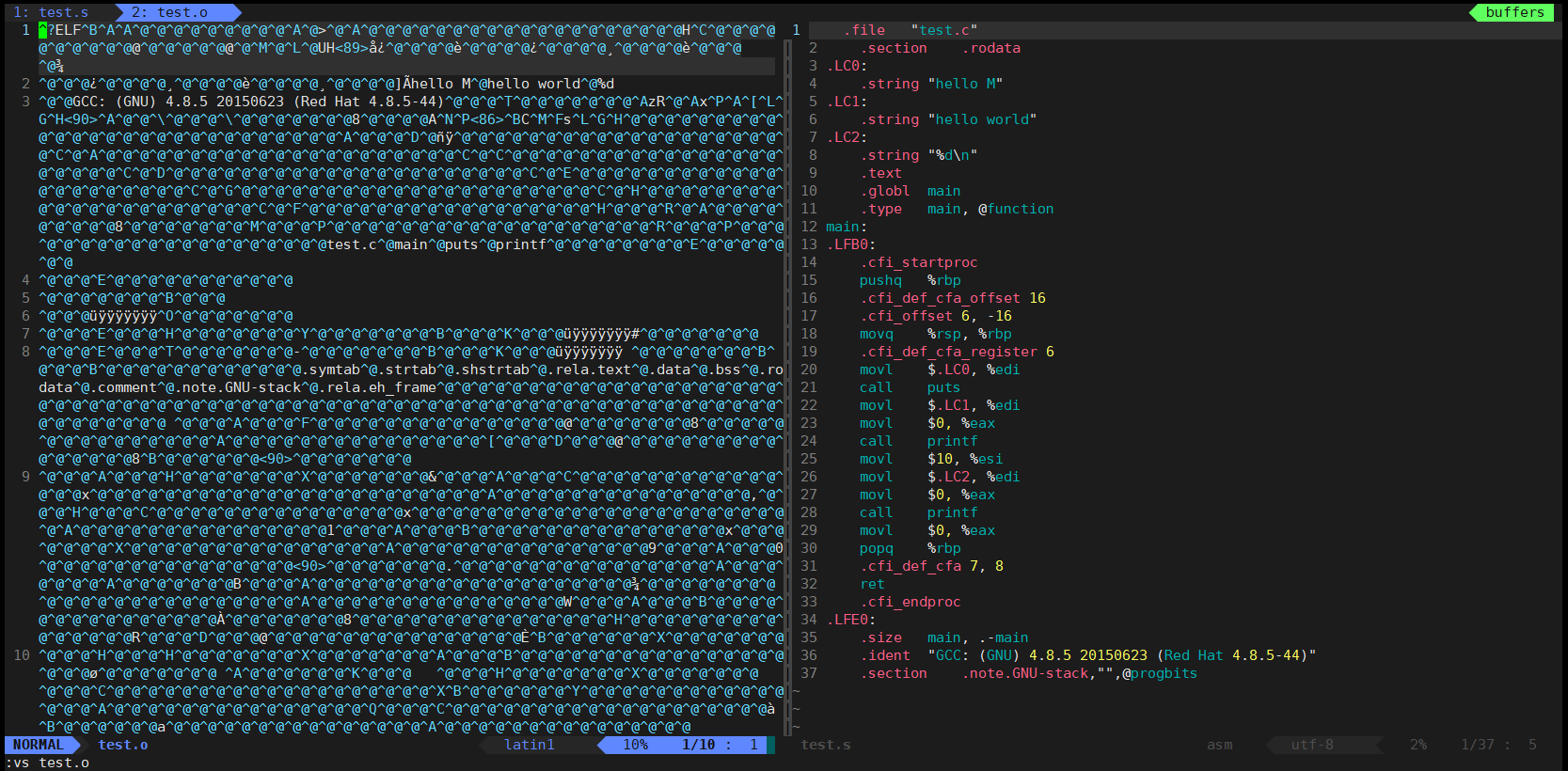
Task: Click the '.cfi_endproc' line
Action: (911, 602)
